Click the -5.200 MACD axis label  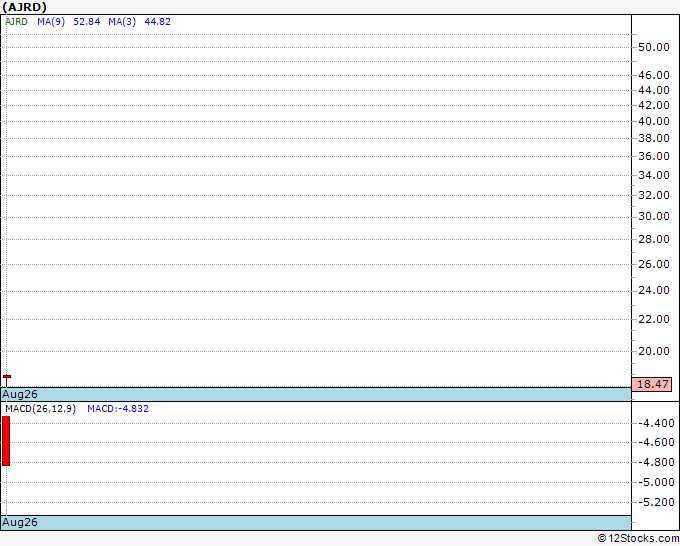656,502
